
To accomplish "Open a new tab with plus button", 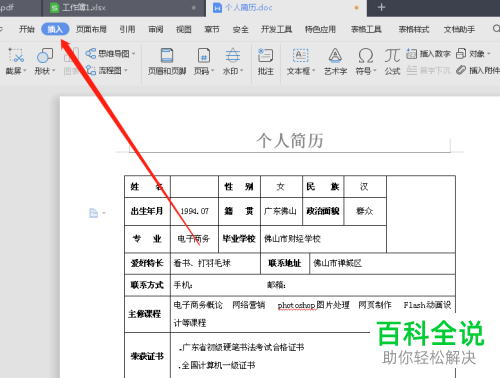I will coord(381,7).
